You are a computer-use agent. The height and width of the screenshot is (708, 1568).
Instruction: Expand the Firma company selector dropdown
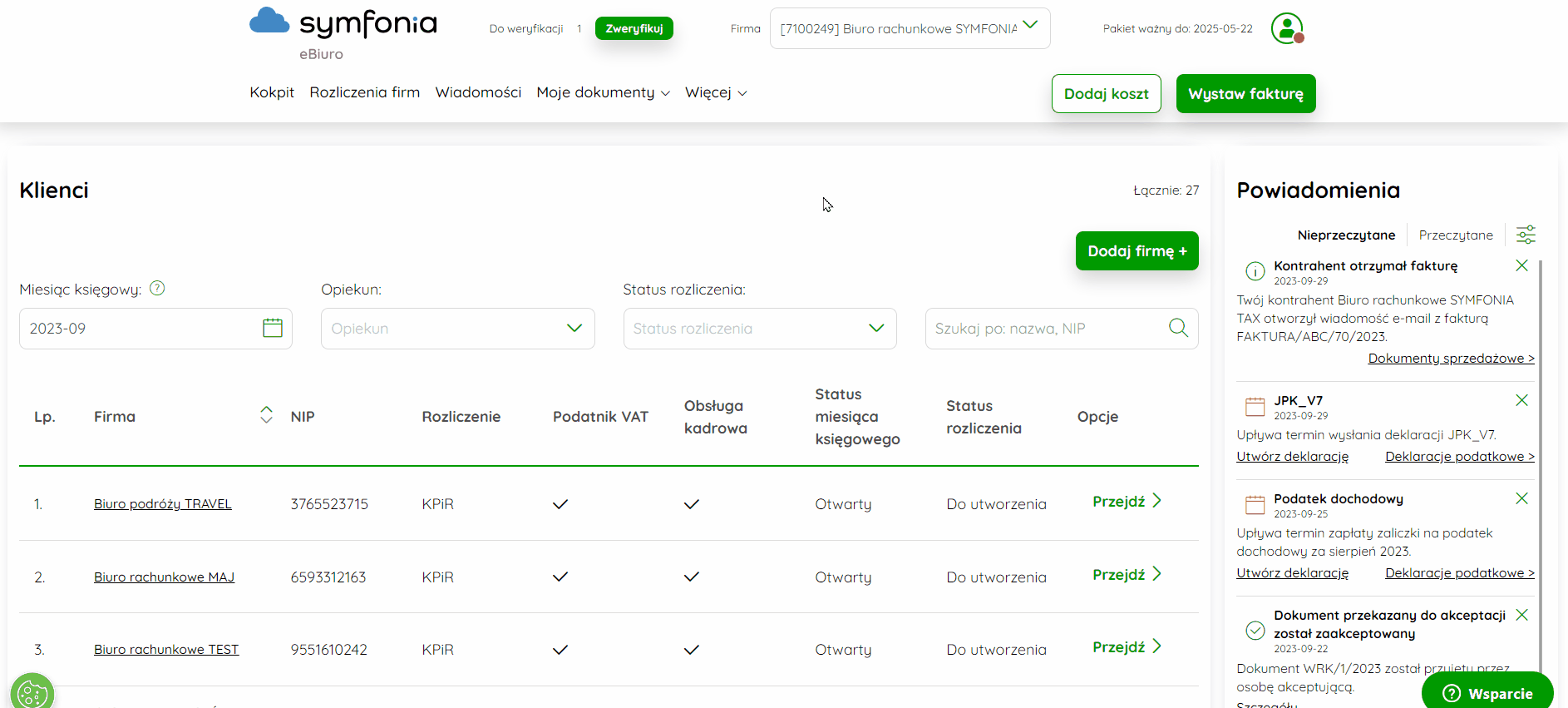click(x=910, y=28)
